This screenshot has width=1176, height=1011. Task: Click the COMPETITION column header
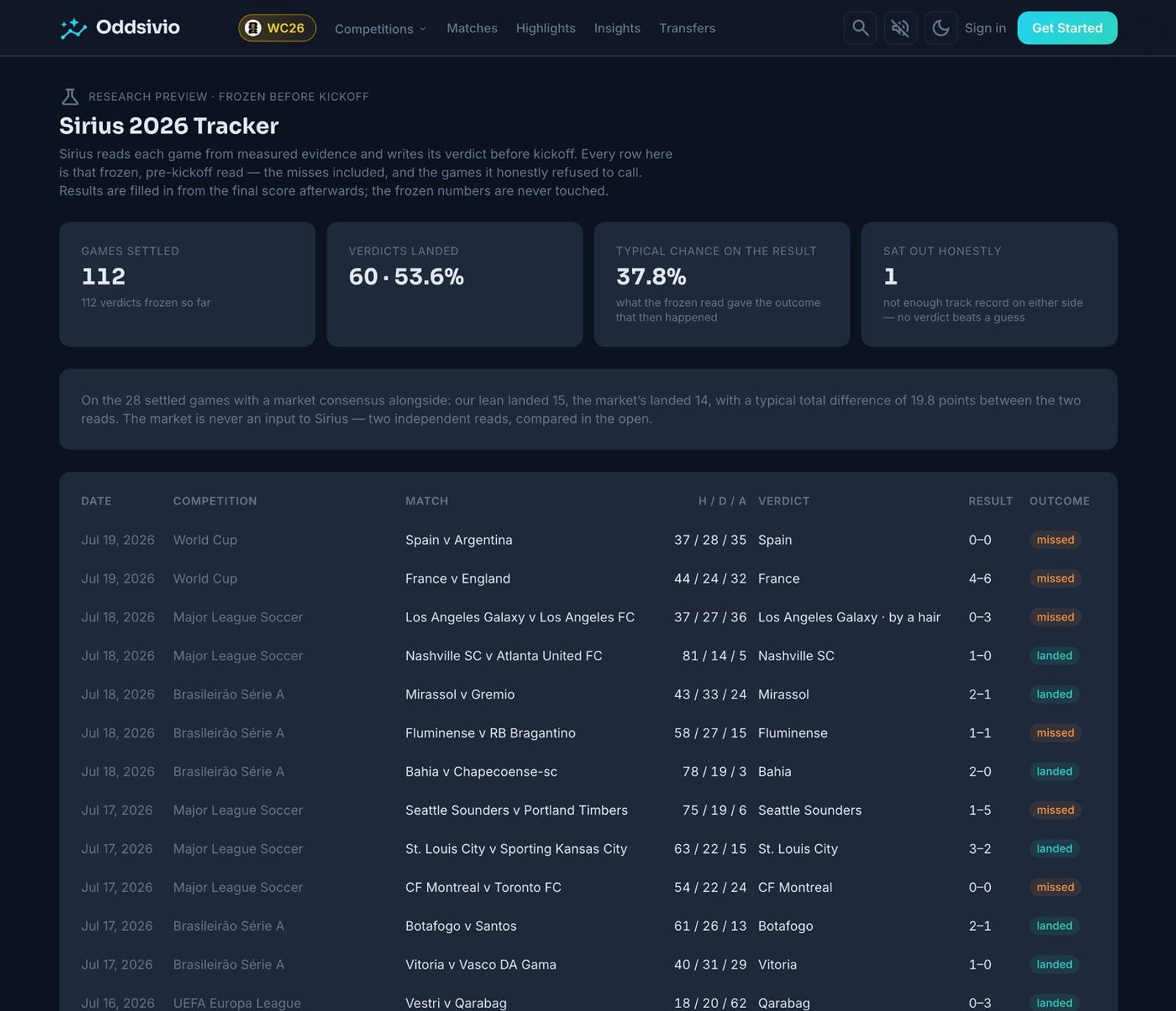tap(215, 501)
